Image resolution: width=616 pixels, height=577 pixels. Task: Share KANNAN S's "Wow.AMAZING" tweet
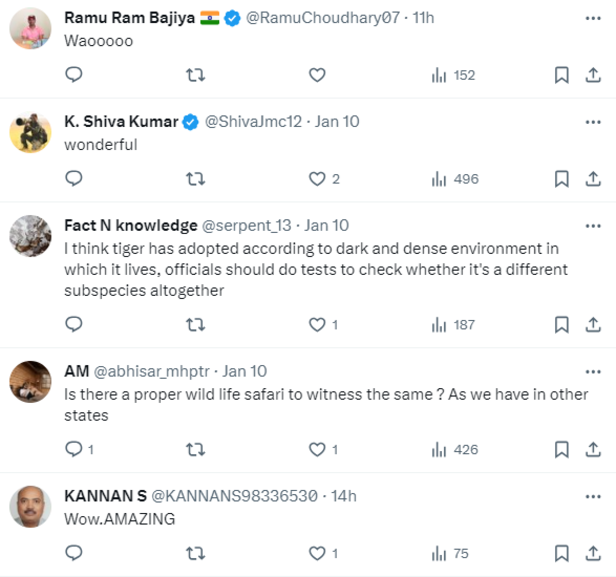pos(593,553)
